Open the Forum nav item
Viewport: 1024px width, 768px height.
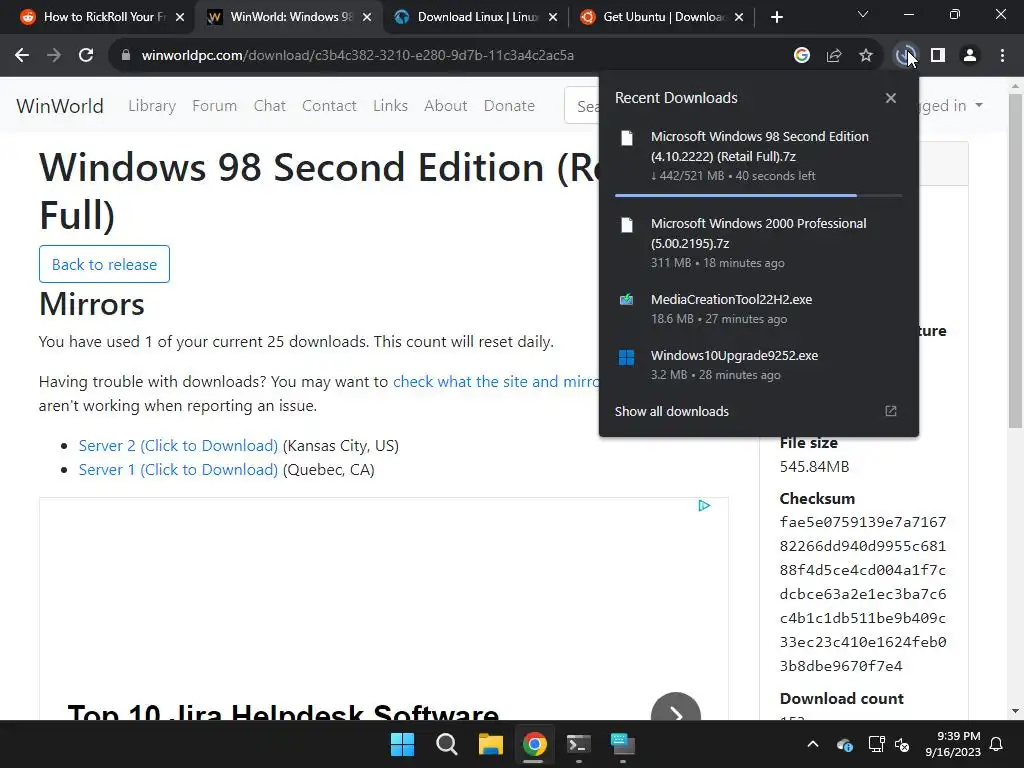pos(214,106)
